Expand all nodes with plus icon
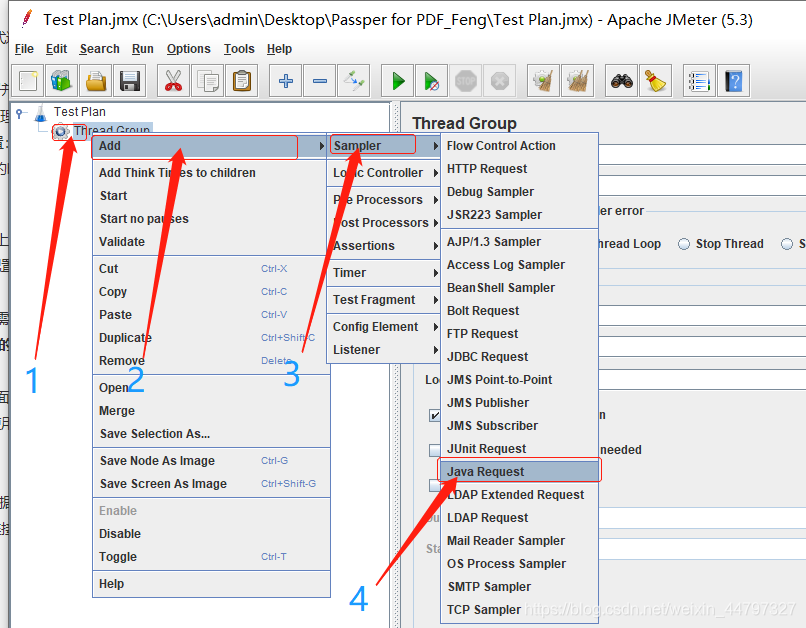Image resolution: width=806 pixels, height=628 pixels. (286, 81)
